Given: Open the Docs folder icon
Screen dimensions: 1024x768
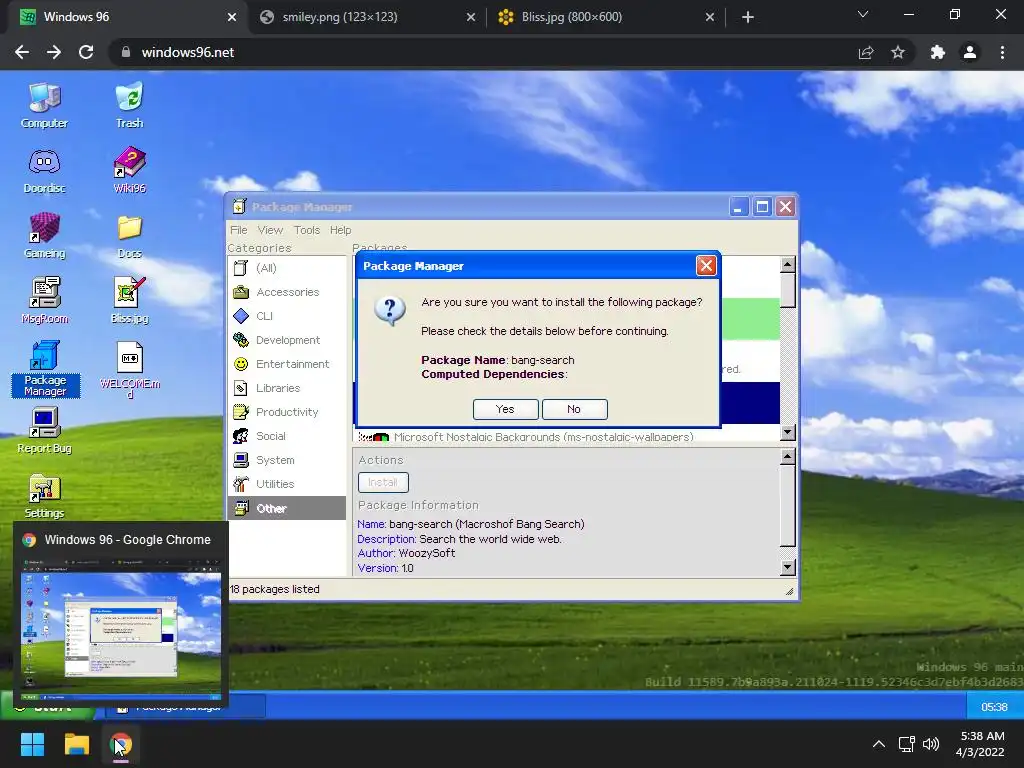Looking at the screenshot, I should coord(129,236).
